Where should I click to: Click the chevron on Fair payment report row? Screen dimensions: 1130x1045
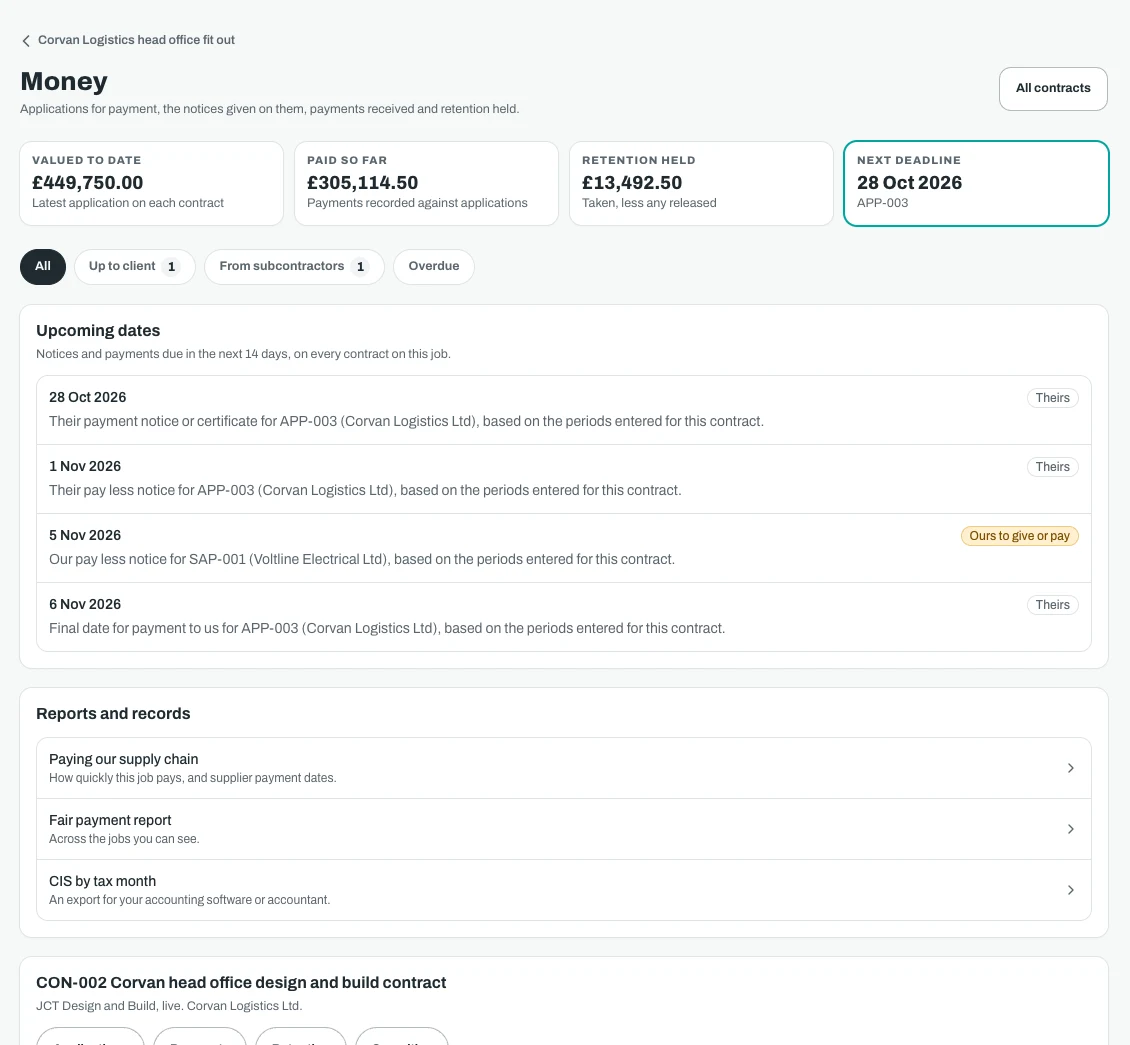tap(1070, 829)
